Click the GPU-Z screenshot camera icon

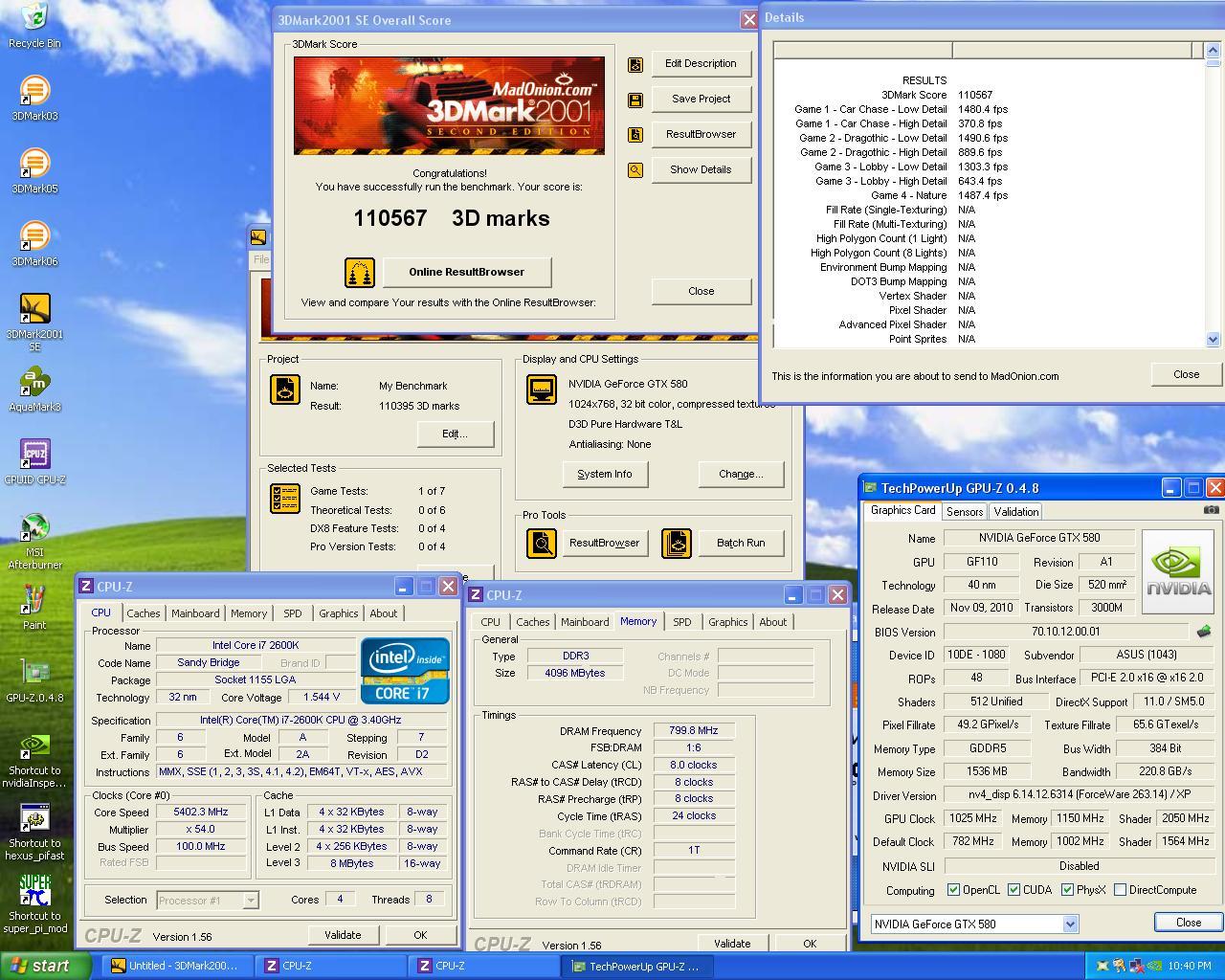[x=1212, y=510]
